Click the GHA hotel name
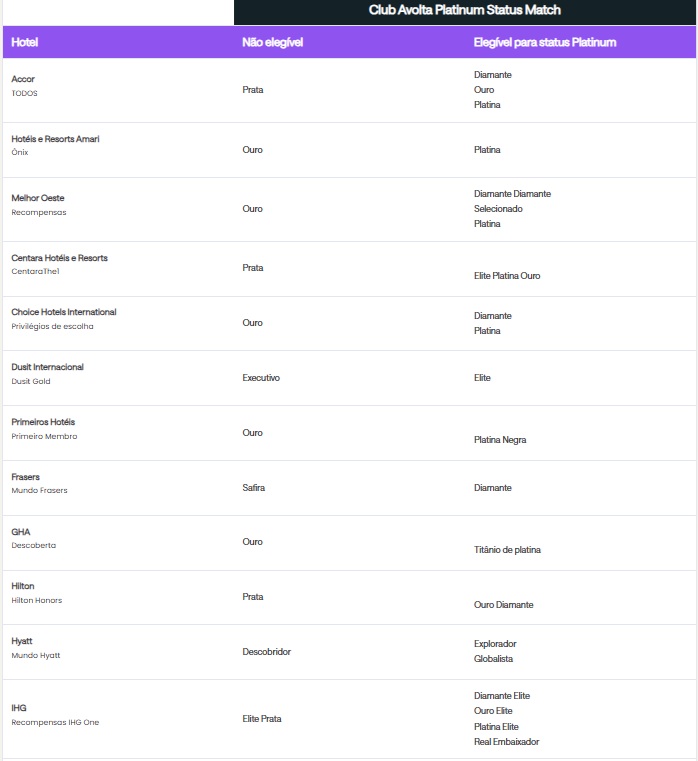This screenshot has width=698, height=761. tap(21, 531)
